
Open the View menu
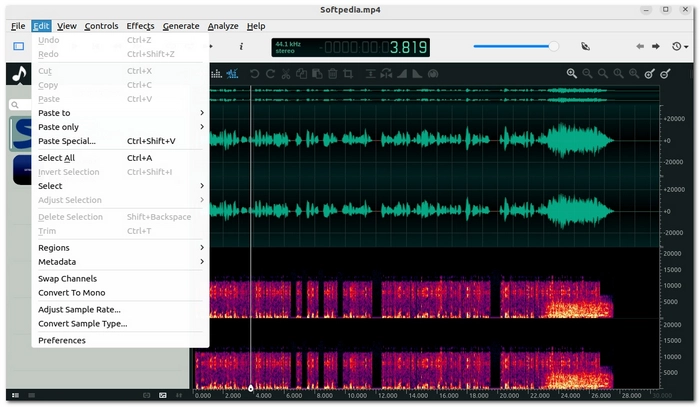67,26
